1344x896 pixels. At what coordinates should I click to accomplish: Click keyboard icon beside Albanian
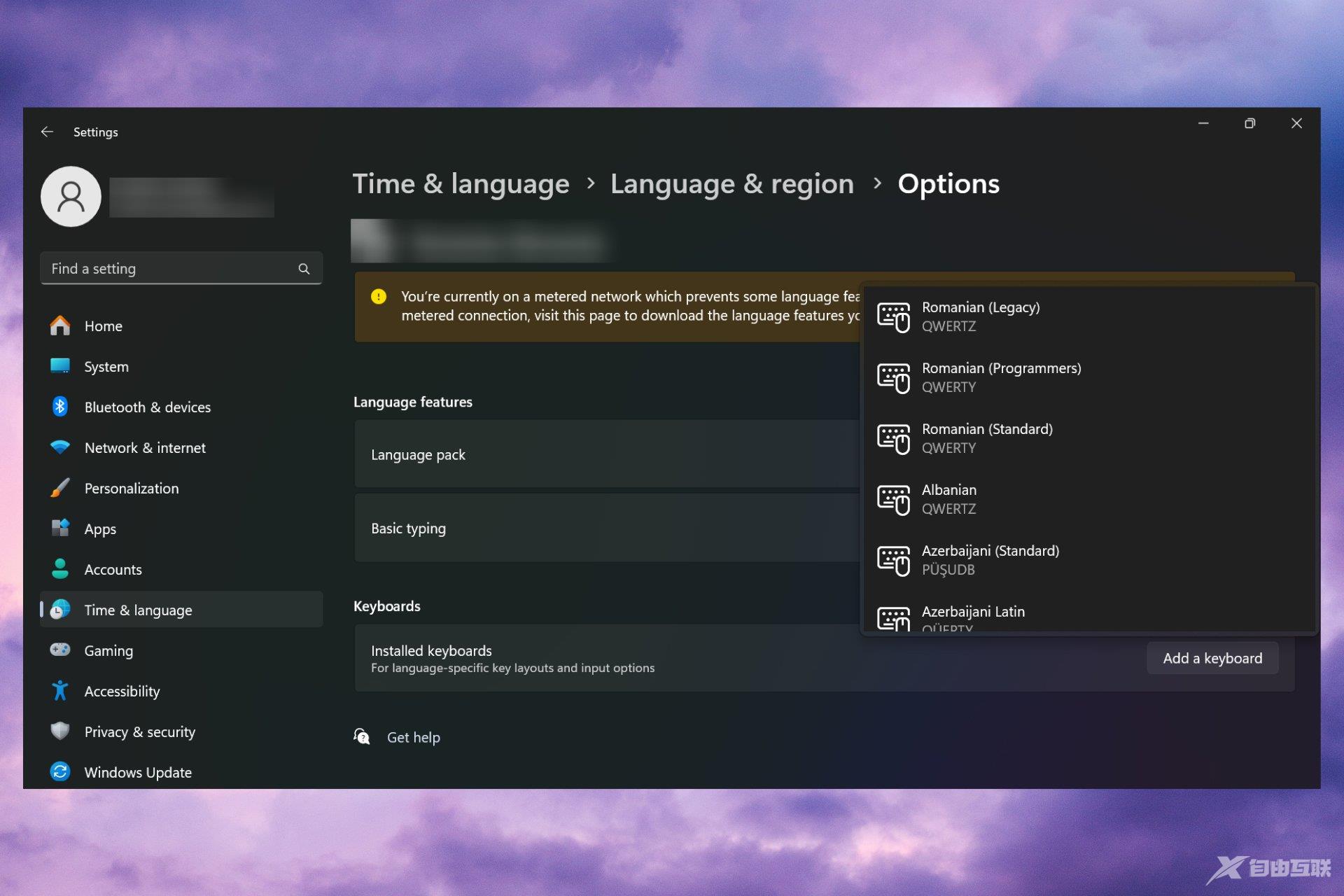coord(893,500)
